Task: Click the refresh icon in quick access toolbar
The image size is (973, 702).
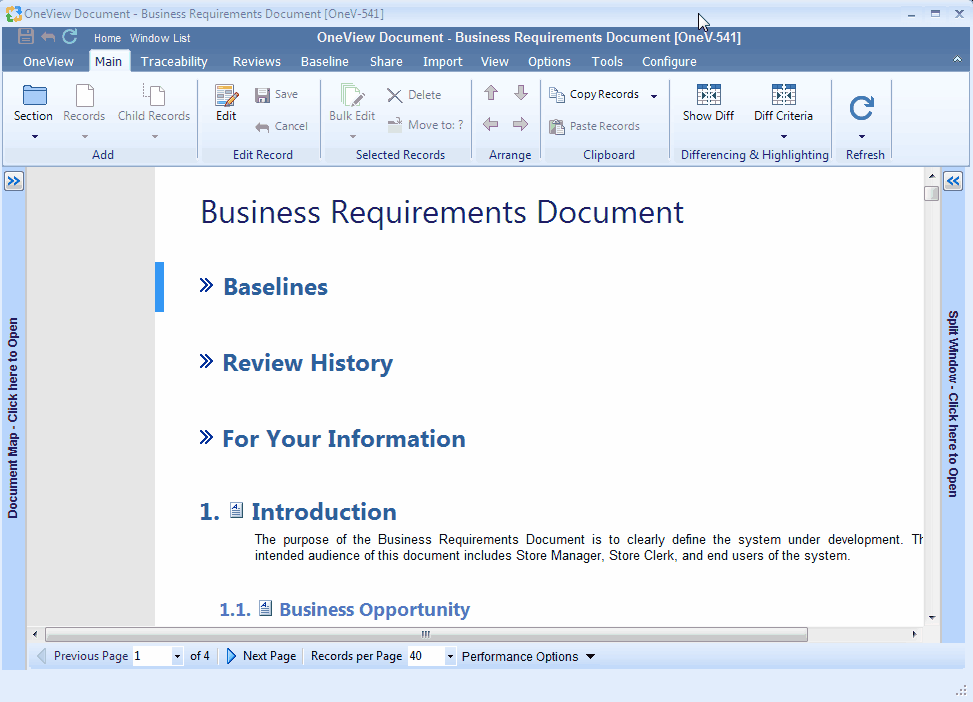Action: 70,37
